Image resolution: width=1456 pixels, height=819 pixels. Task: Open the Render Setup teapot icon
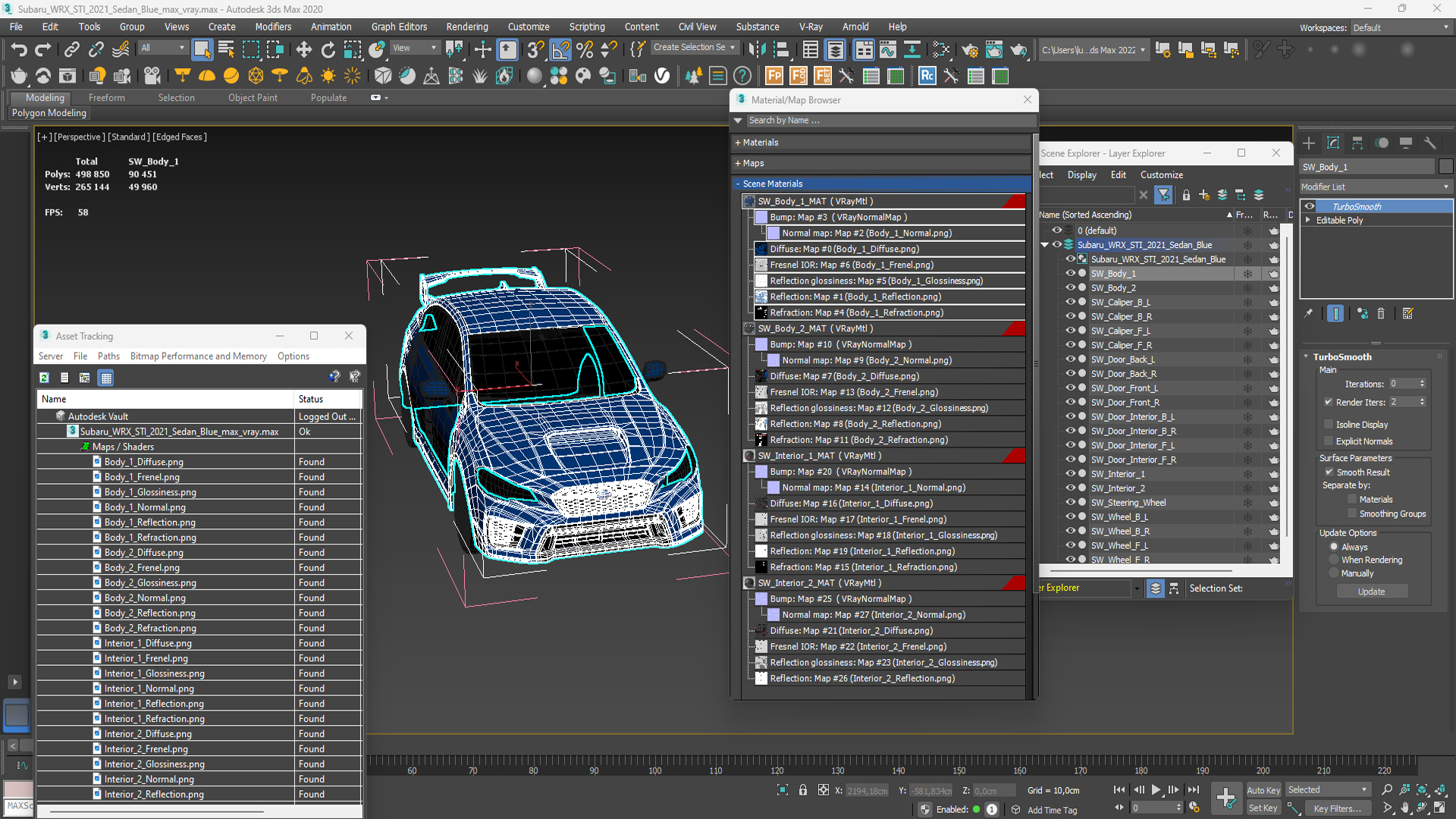(970, 50)
